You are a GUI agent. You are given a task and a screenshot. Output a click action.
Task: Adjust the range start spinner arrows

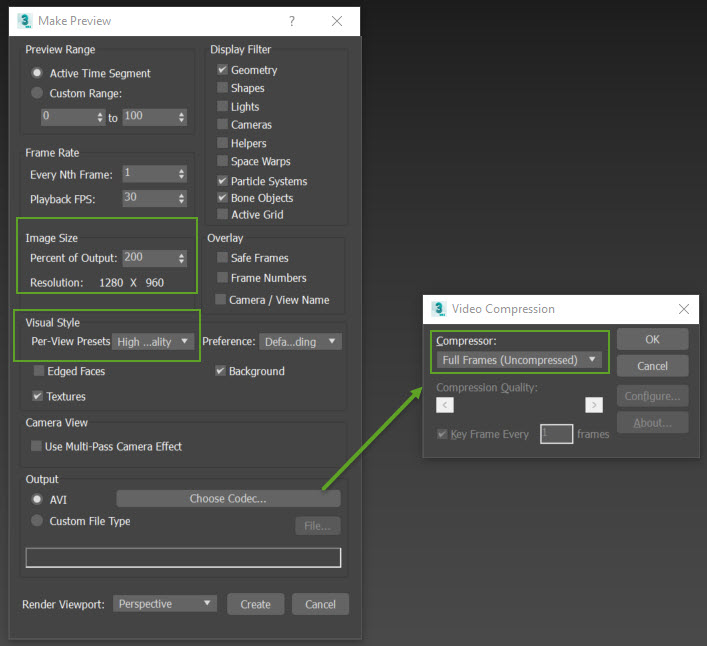tap(100, 117)
